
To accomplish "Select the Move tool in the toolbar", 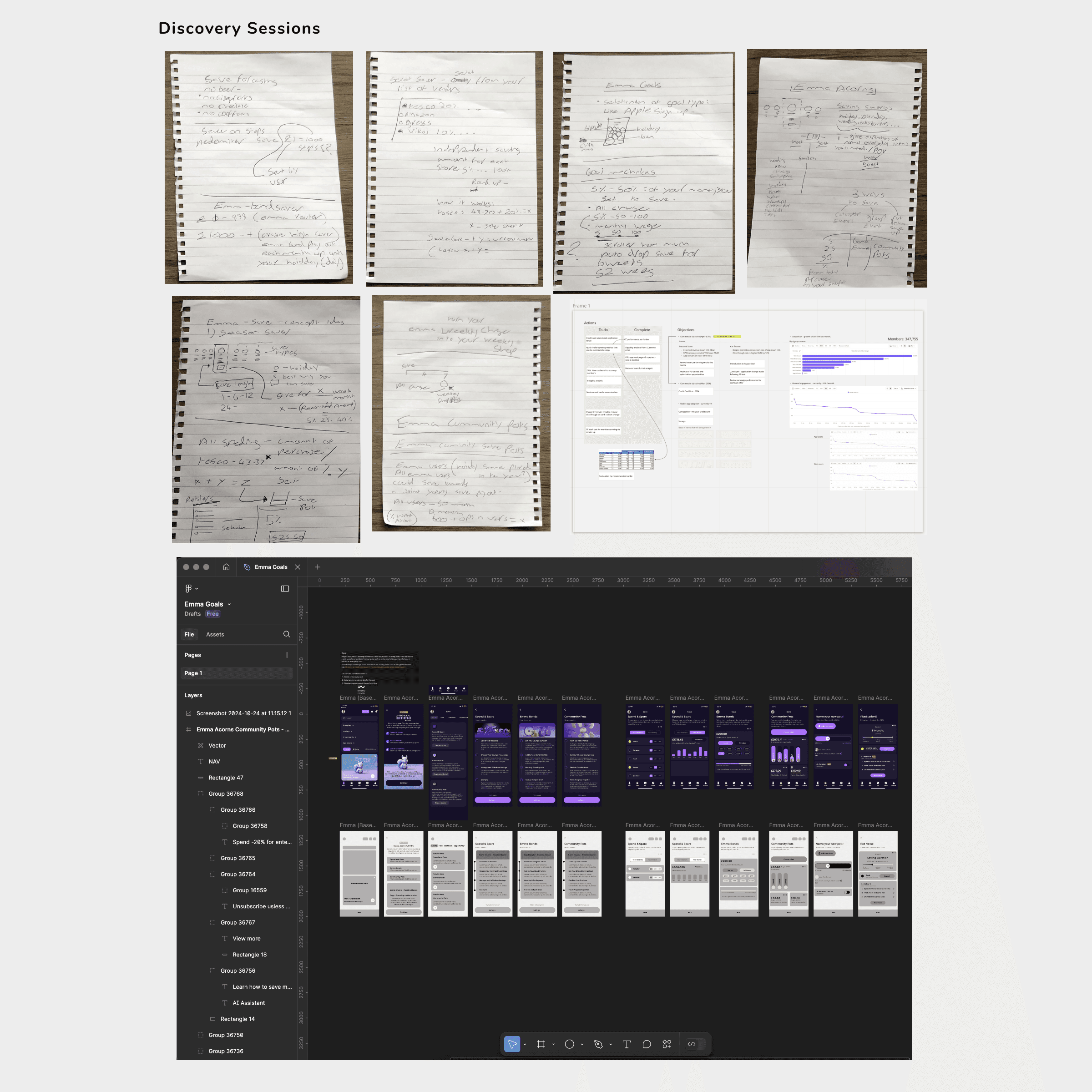I will [512, 1044].
